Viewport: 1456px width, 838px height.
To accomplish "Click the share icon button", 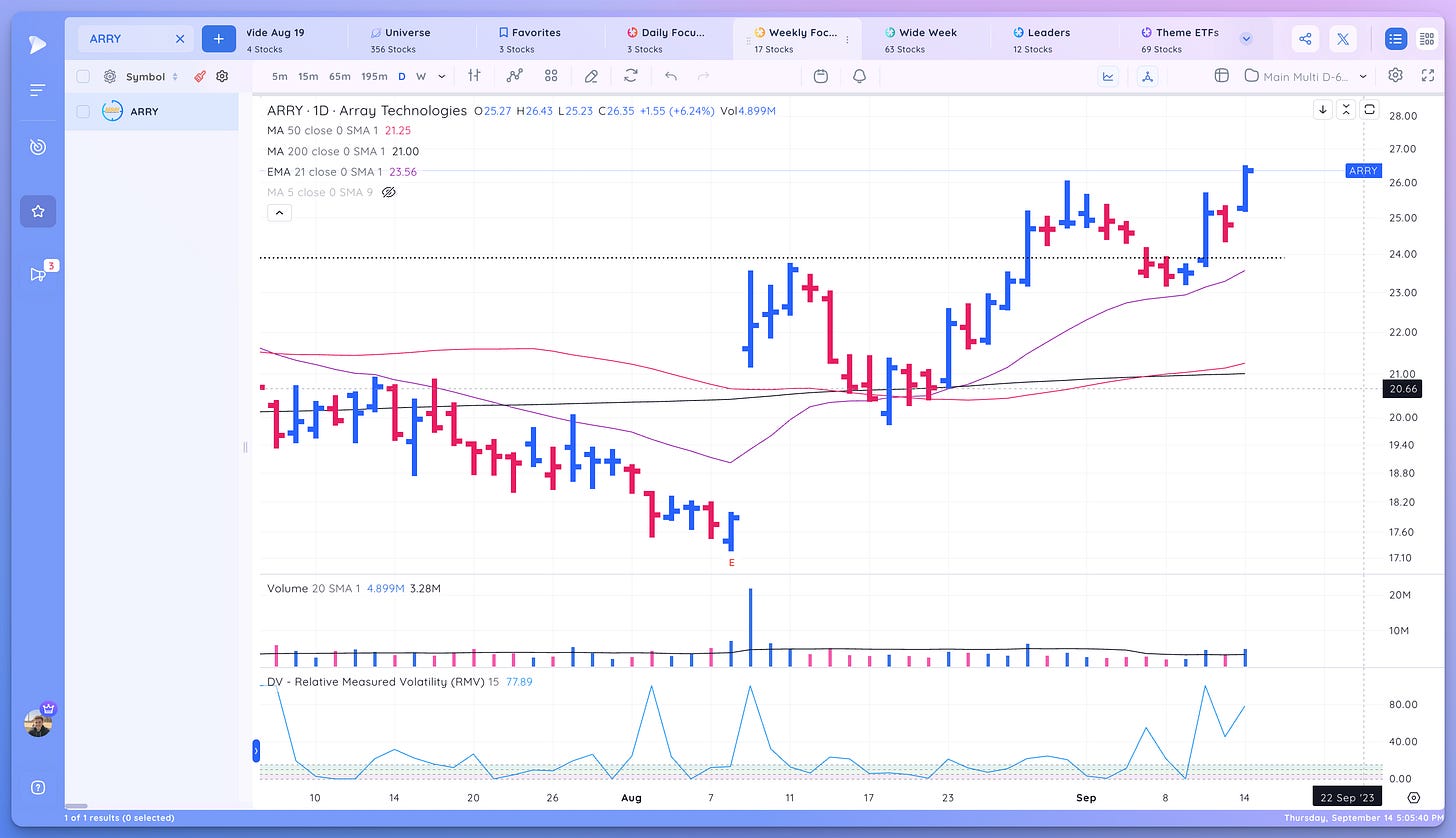I will [1305, 39].
